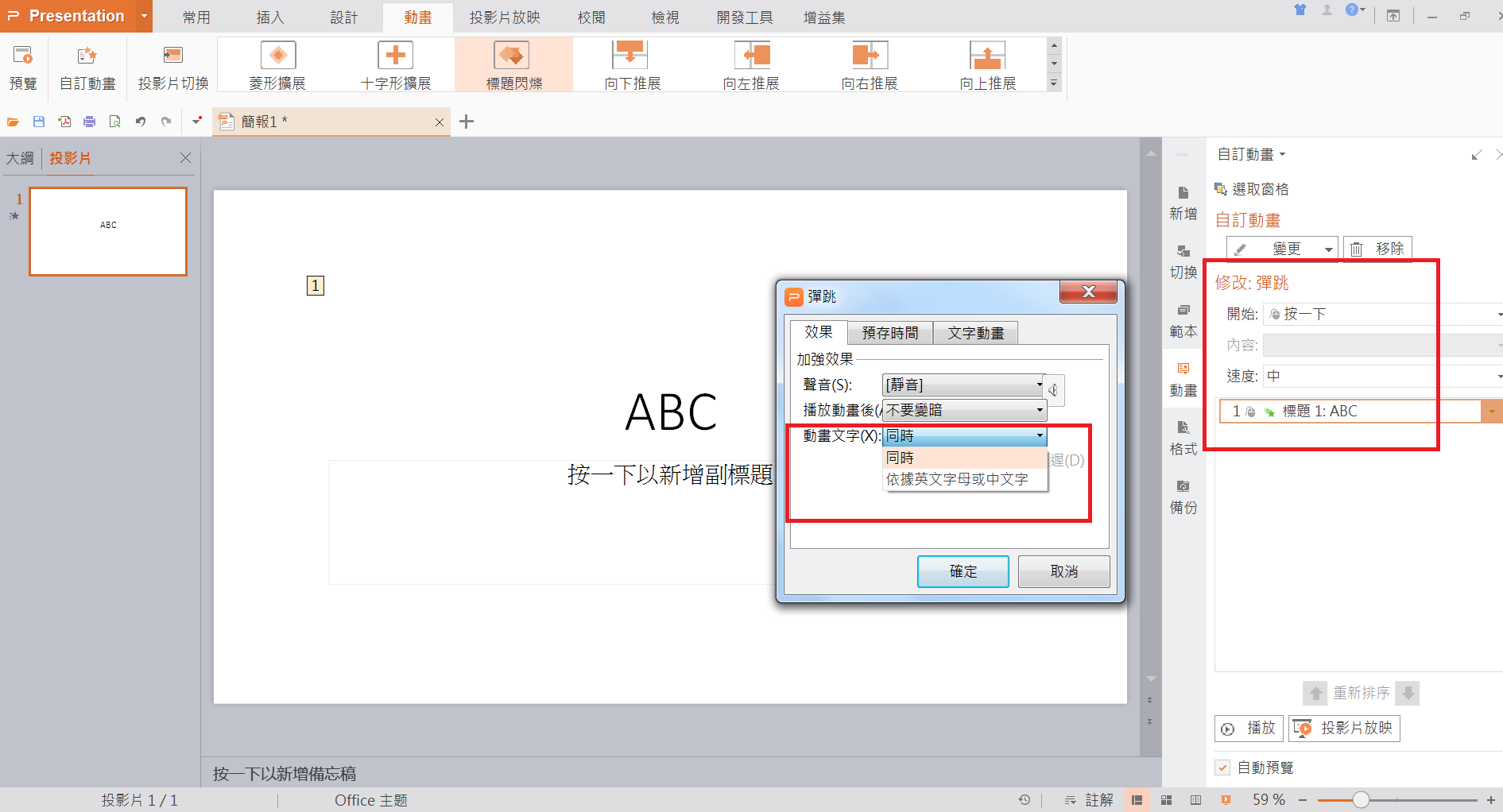
Task: Click 動畫 icon in right sidebar
Action: (x=1183, y=380)
